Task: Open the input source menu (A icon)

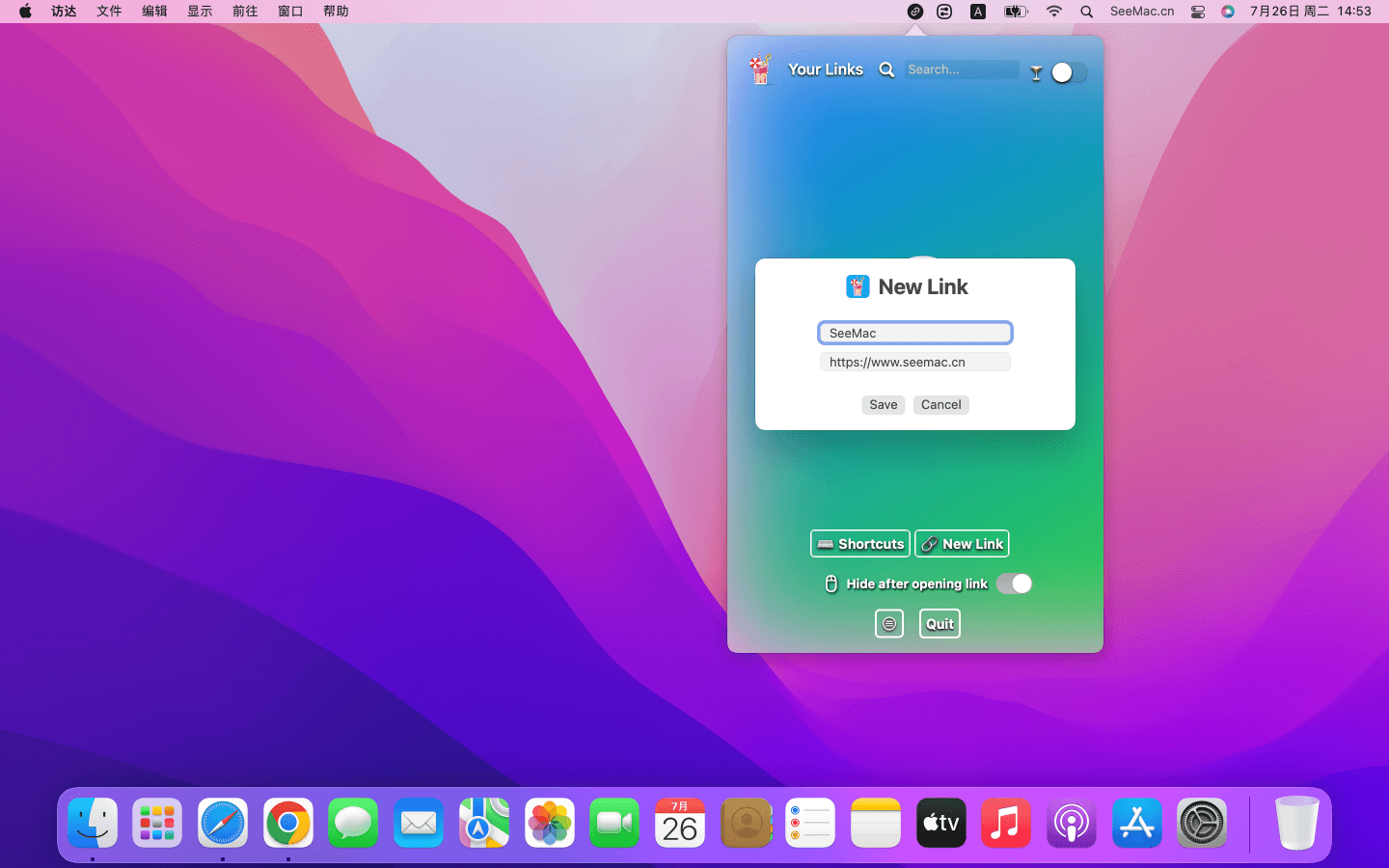Action: point(977,12)
